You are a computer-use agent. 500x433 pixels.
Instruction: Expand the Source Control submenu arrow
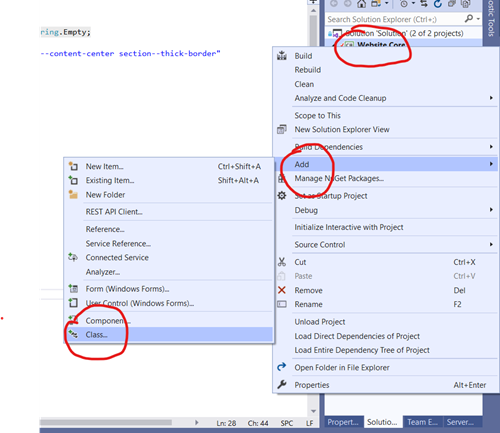[491, 244]
